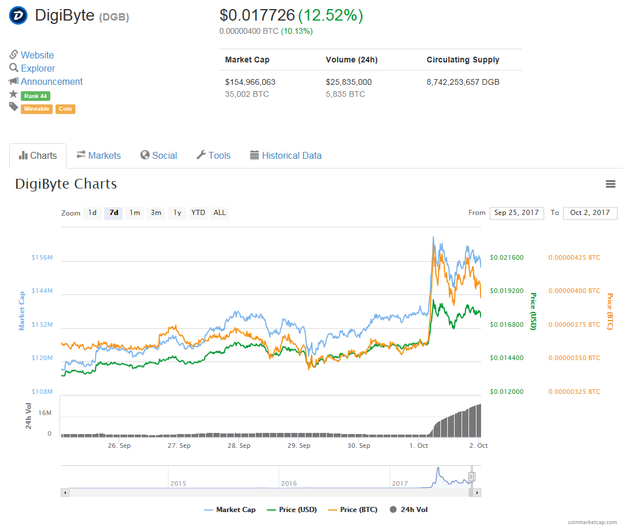Set chart zoom to YTD
The image size is (640, 525).
pyautogui.click(x=198, y=213)
